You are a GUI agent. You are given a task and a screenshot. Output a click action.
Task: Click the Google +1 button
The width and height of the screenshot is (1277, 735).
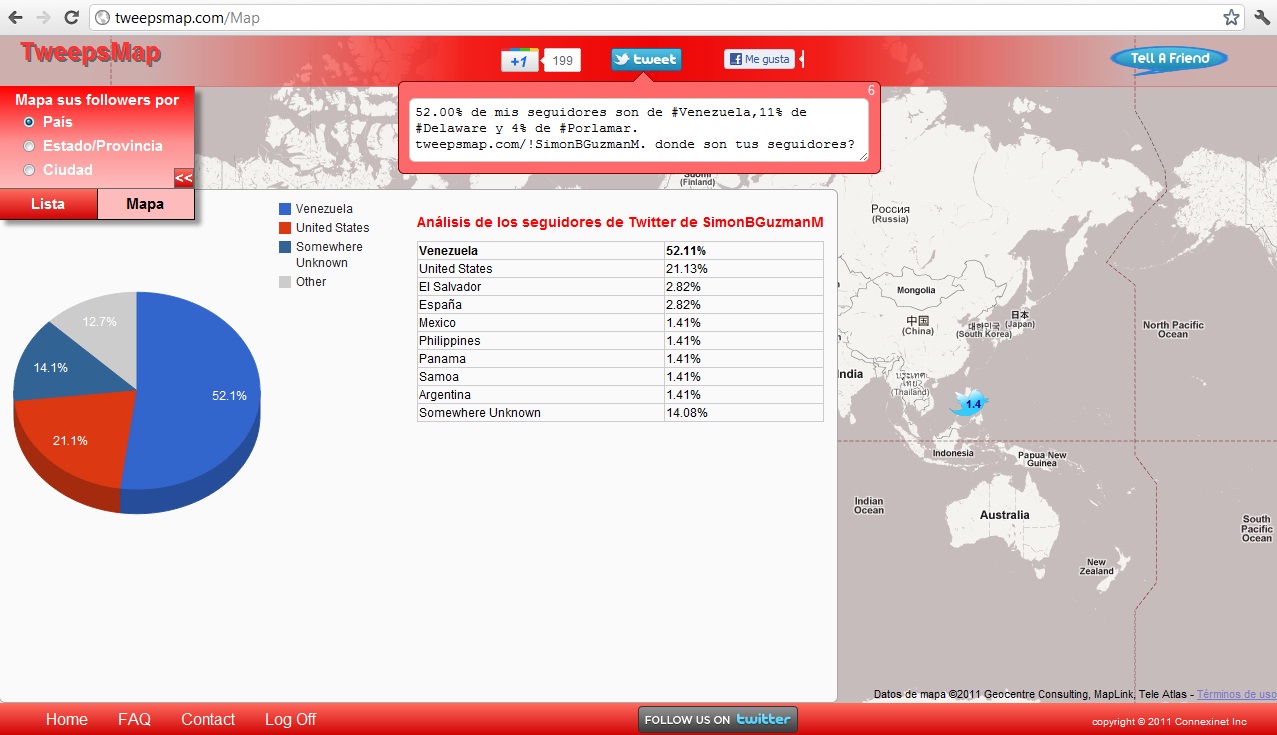pos(520,60)
